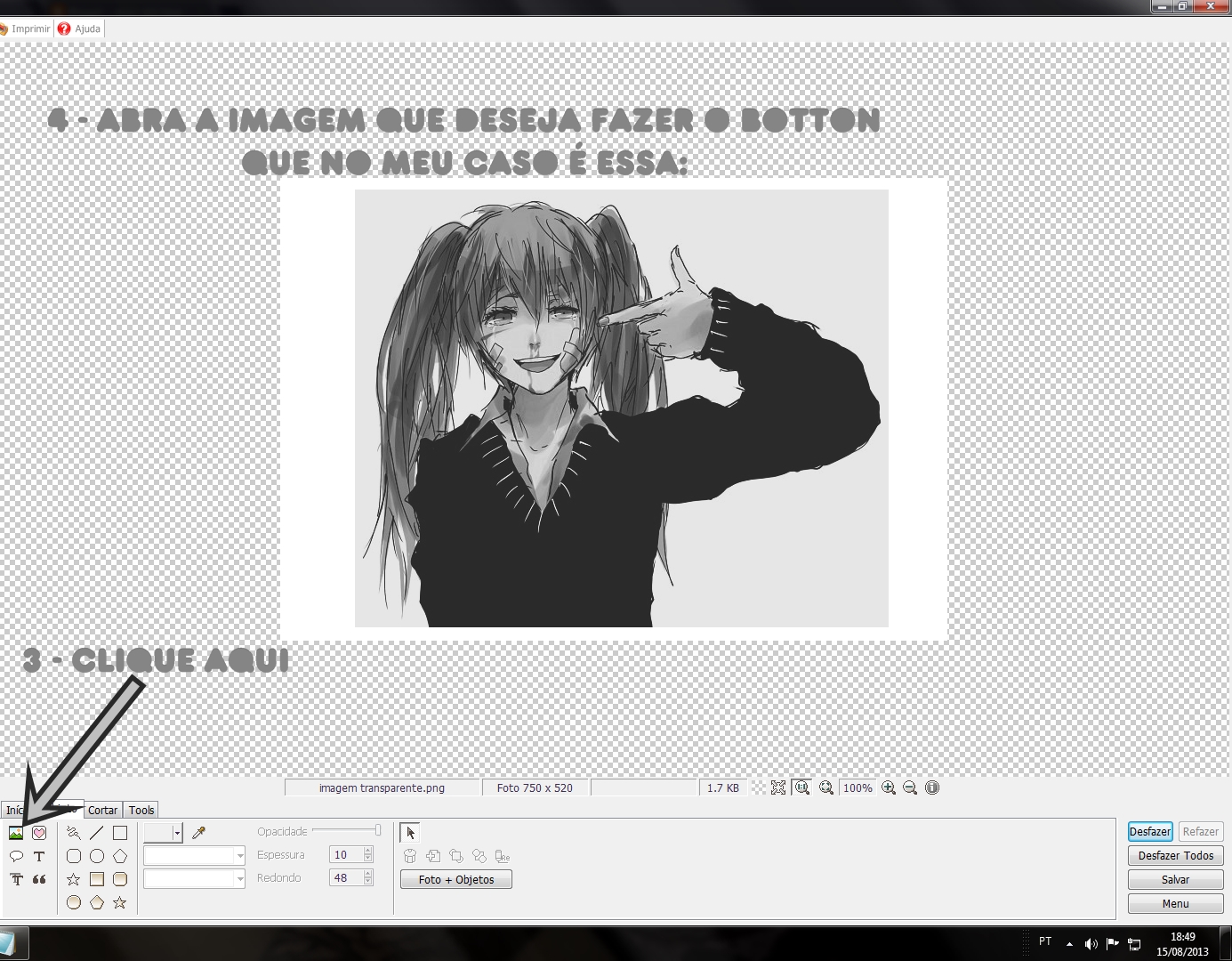Click the PT language indicator in taskbar

click(x=1045, y=941)
